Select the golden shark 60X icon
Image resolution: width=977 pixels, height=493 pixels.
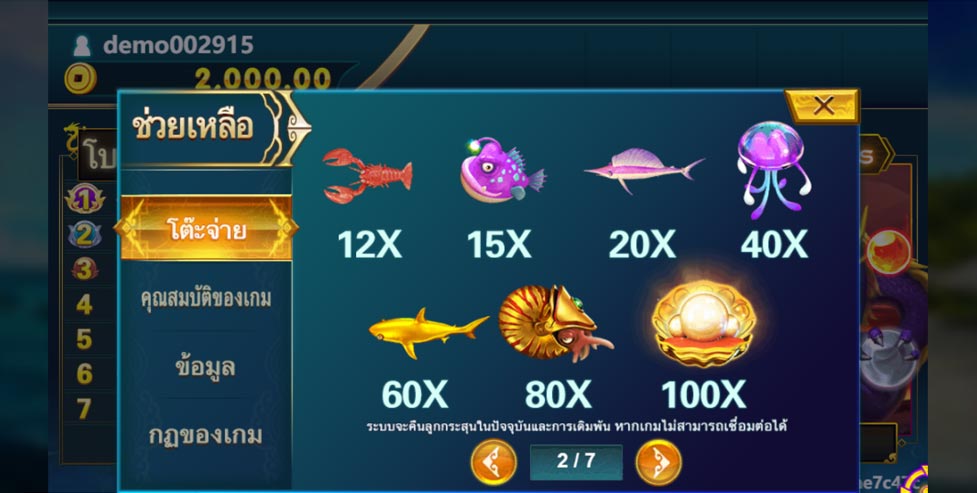[429, 332]
